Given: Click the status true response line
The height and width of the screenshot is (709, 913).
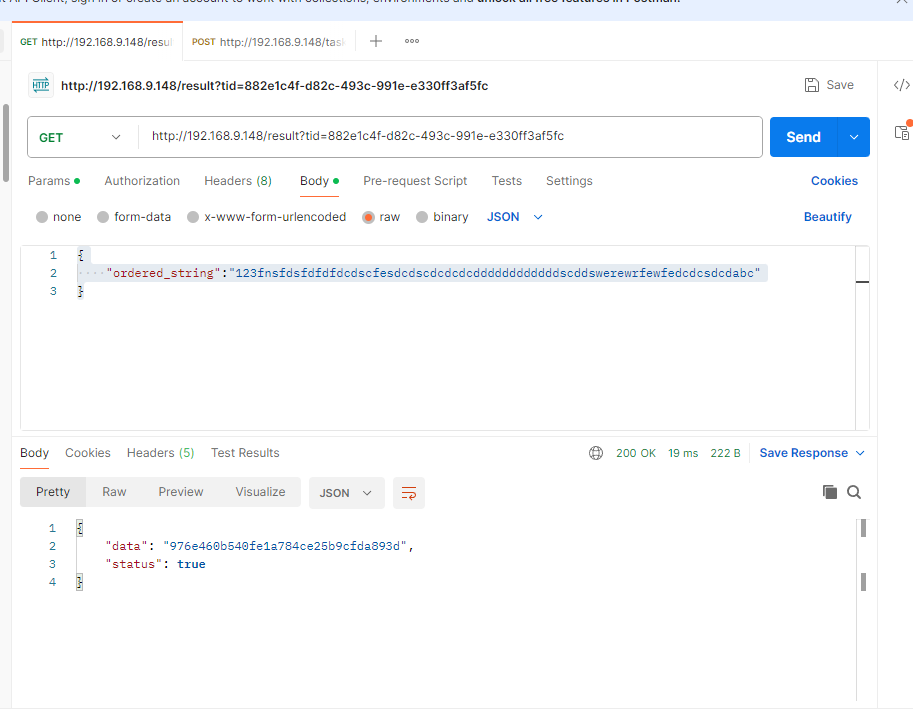Looking at the screenshot, I should (x=155, y=564).
